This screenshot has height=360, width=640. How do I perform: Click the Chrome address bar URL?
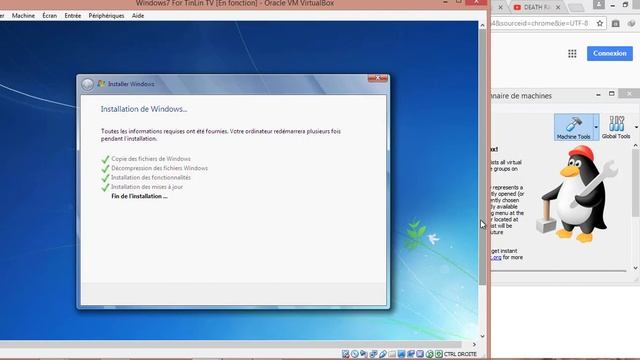tap(540, 23)
